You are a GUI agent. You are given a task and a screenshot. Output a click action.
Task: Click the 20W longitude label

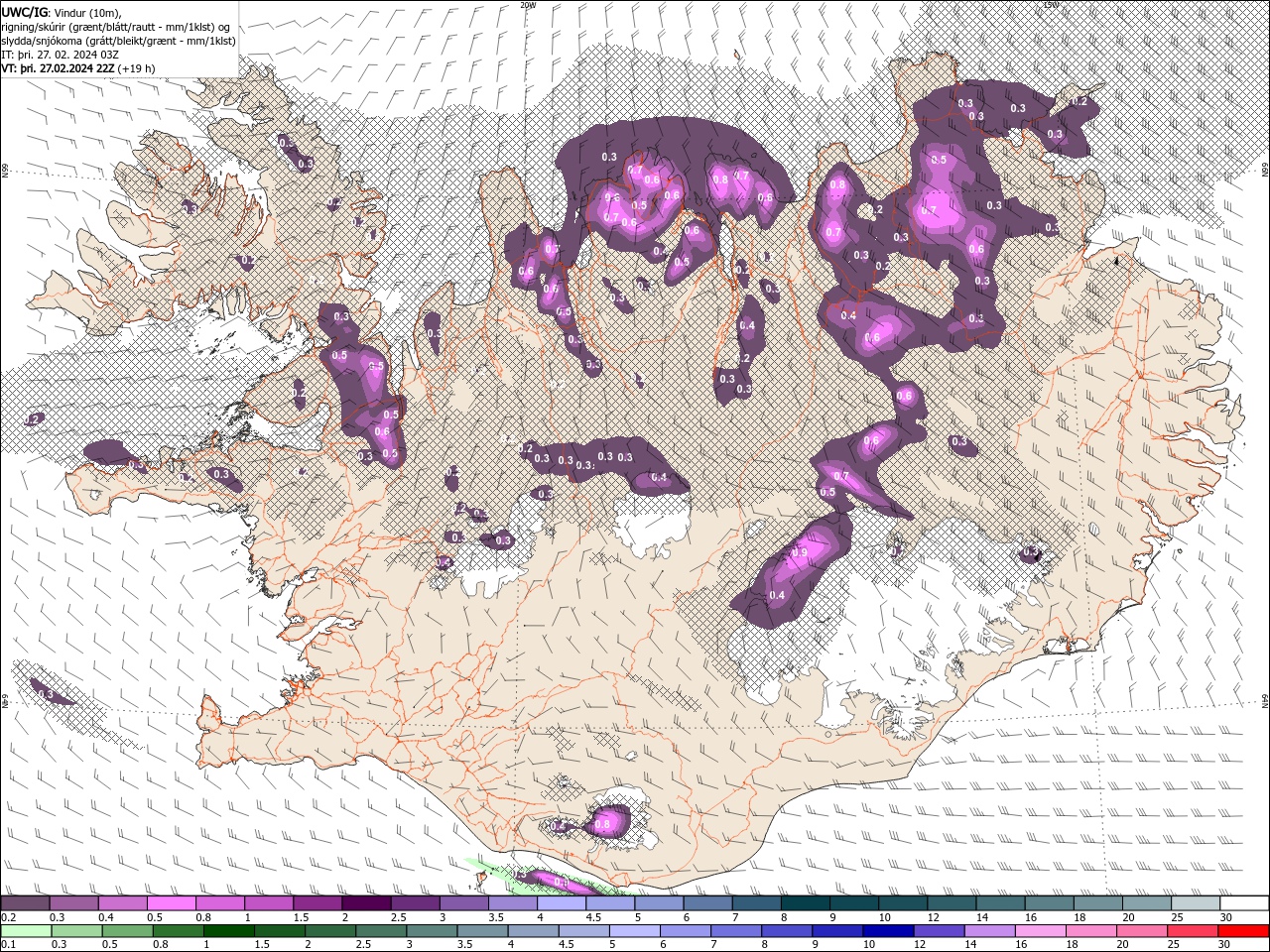tap(528, 5)
